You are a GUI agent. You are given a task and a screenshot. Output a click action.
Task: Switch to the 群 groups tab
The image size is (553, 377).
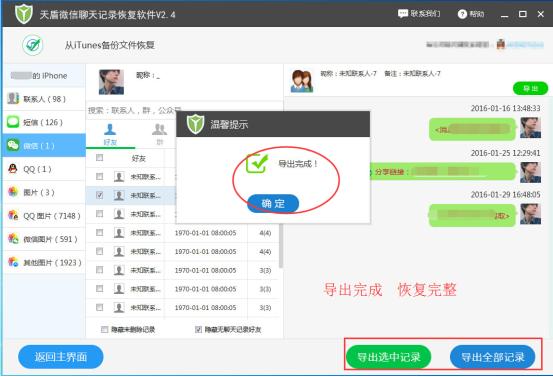click(x=159, y=135)
